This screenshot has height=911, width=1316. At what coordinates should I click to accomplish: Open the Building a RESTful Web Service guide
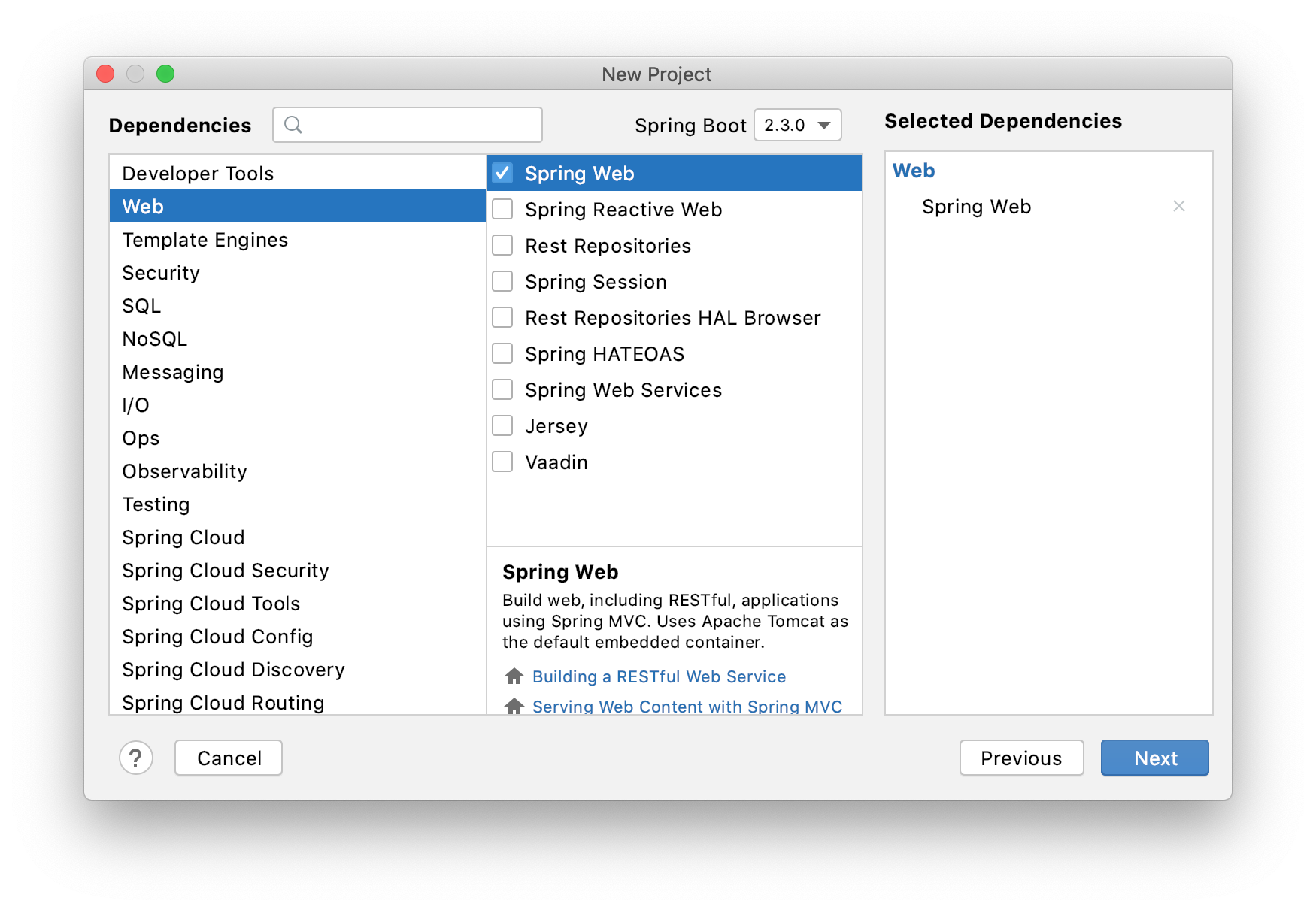pyautogui.click(x=660, y=676)
